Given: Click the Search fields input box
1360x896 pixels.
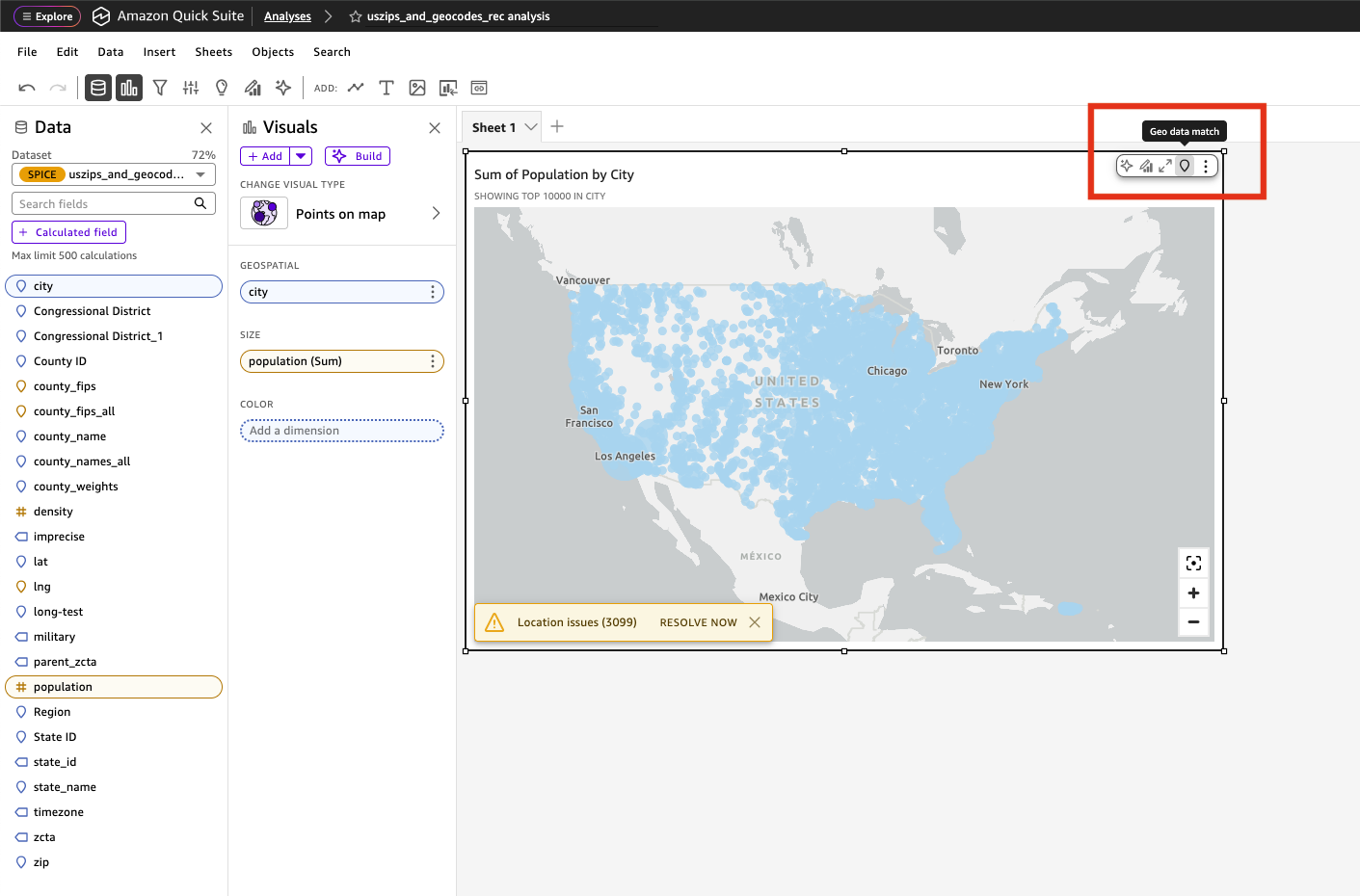Looking at the screenshot, I should point(104,204).
